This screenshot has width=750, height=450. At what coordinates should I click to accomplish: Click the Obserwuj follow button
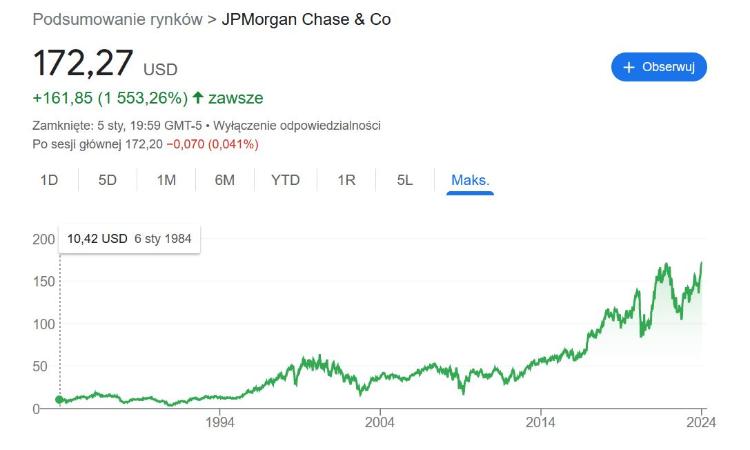(x=659, y=67)
